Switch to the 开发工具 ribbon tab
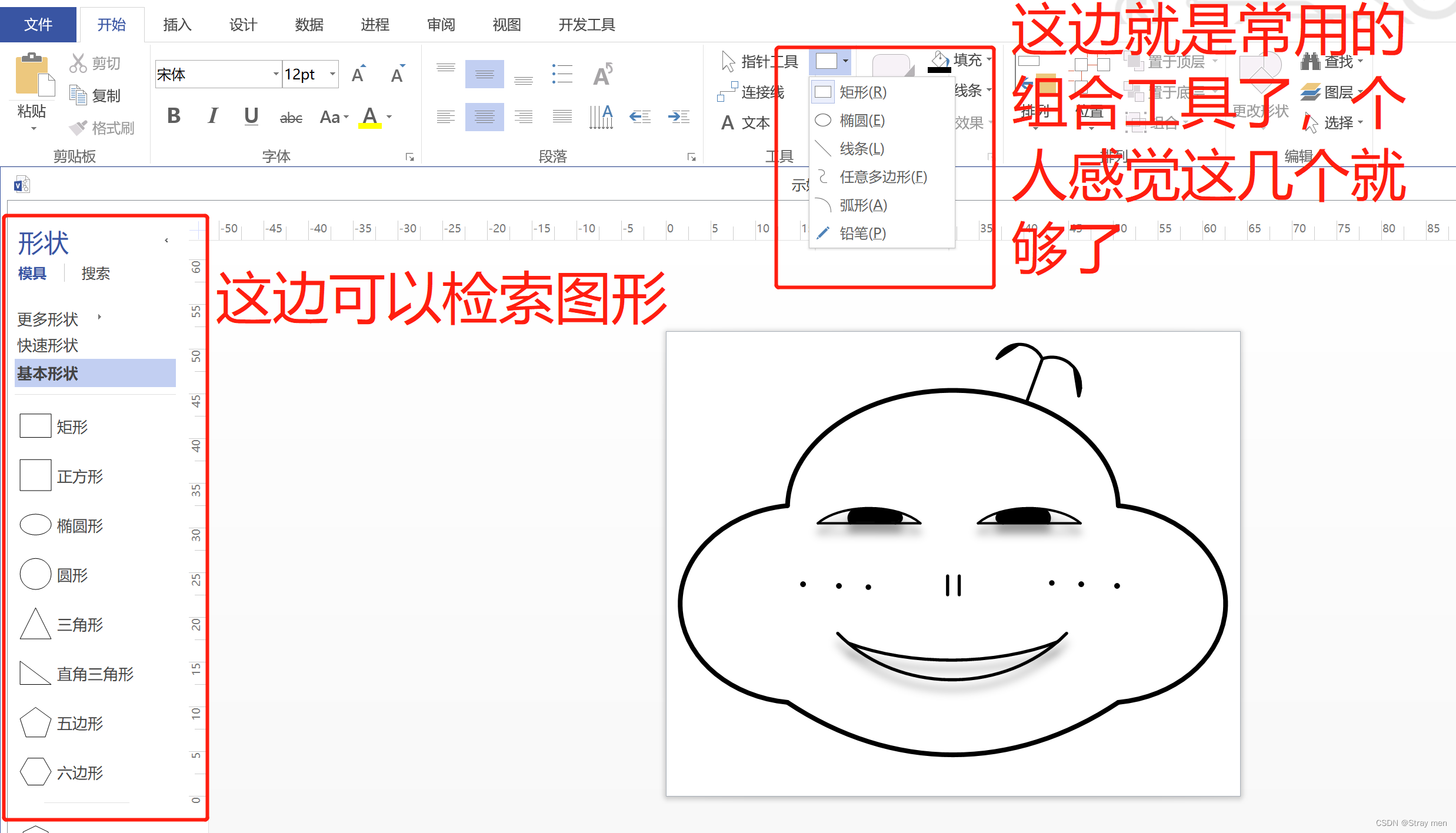The image size is (1456, 833). [587, 25]
